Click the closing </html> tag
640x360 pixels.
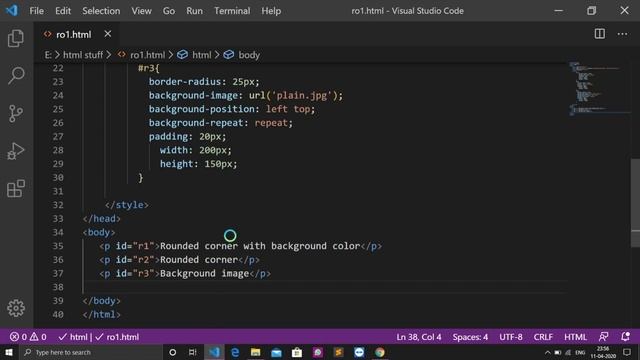102,314
